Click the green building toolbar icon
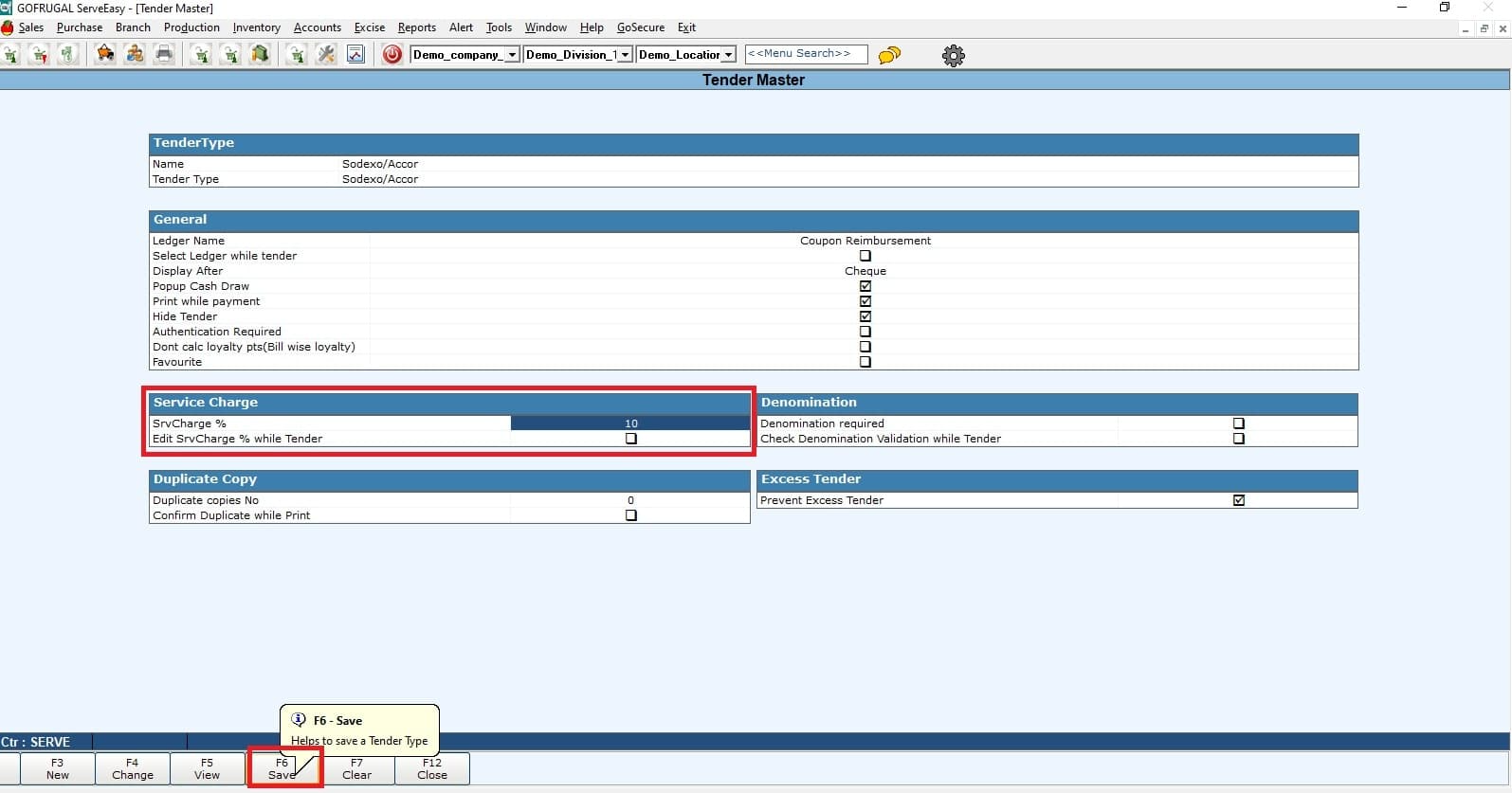Viewport: 1512px width, 793px height. (x=260, y=55)
